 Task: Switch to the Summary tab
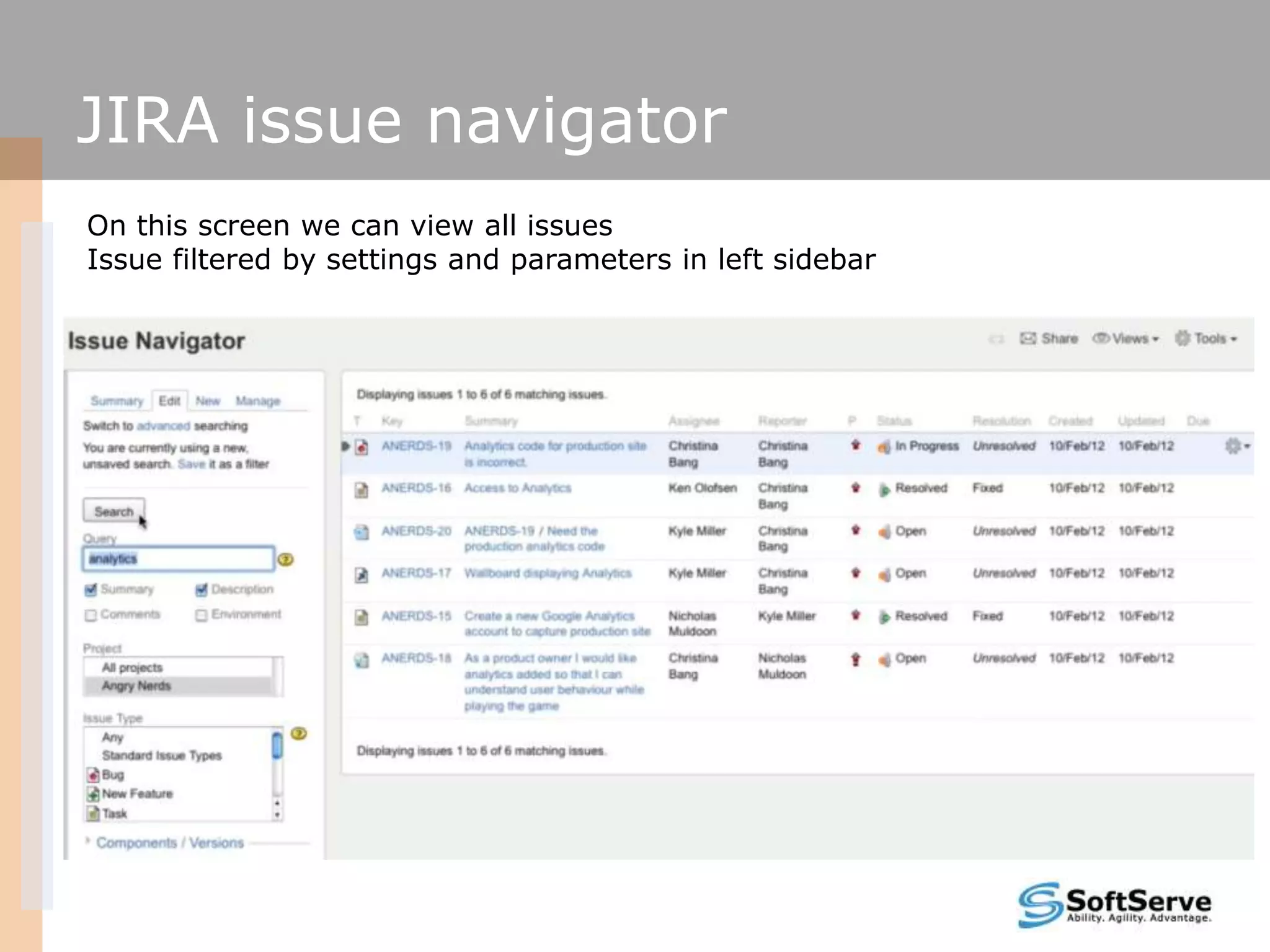(117, 401)
